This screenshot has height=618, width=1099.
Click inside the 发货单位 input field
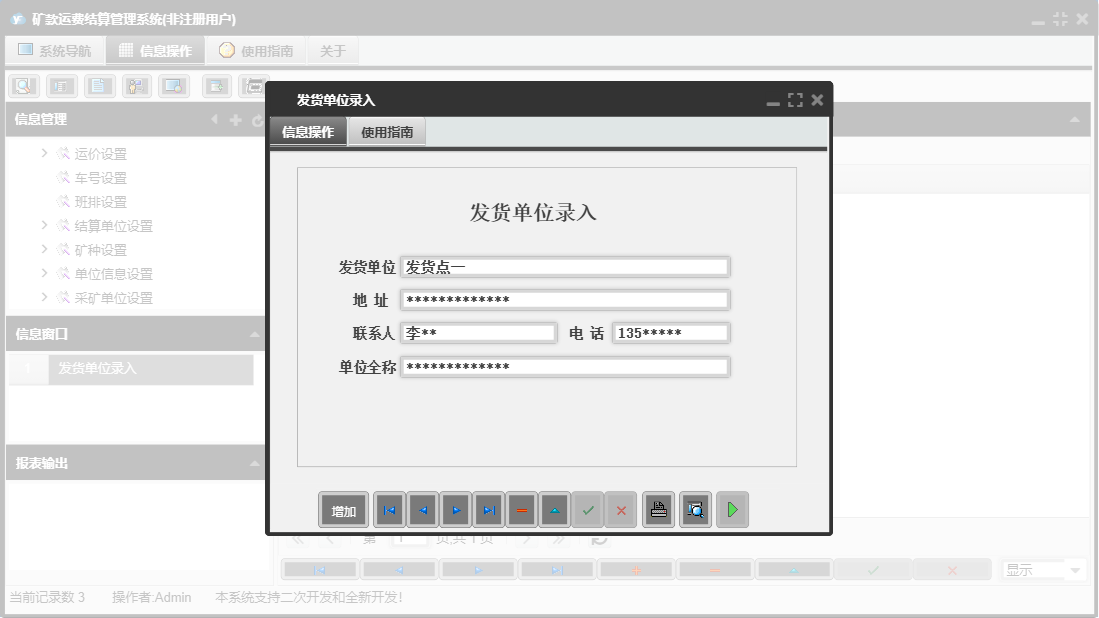(565, 266)
